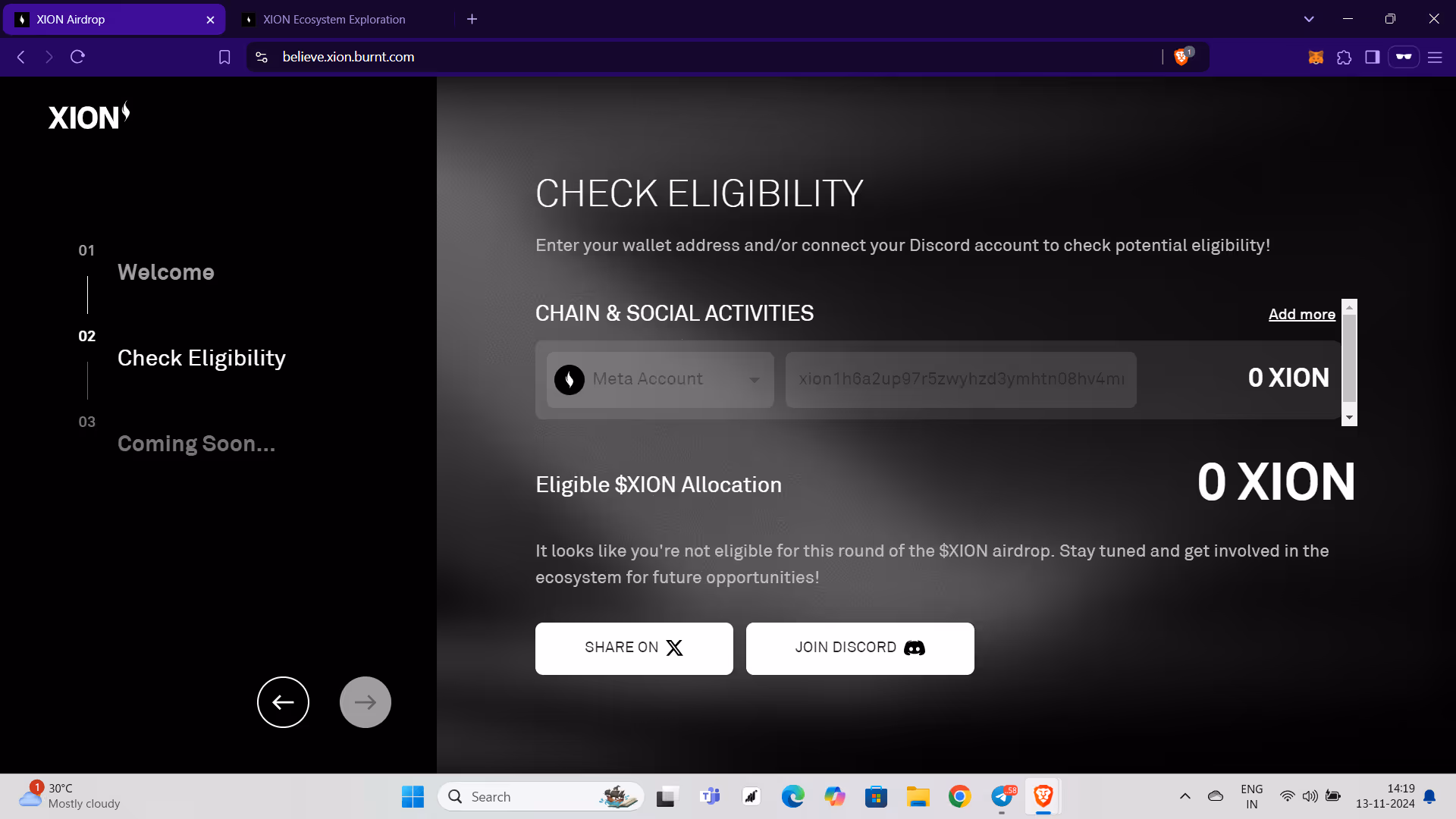
Task: Open Brave Leo glasses icon
Action: tap(1404, 57)
